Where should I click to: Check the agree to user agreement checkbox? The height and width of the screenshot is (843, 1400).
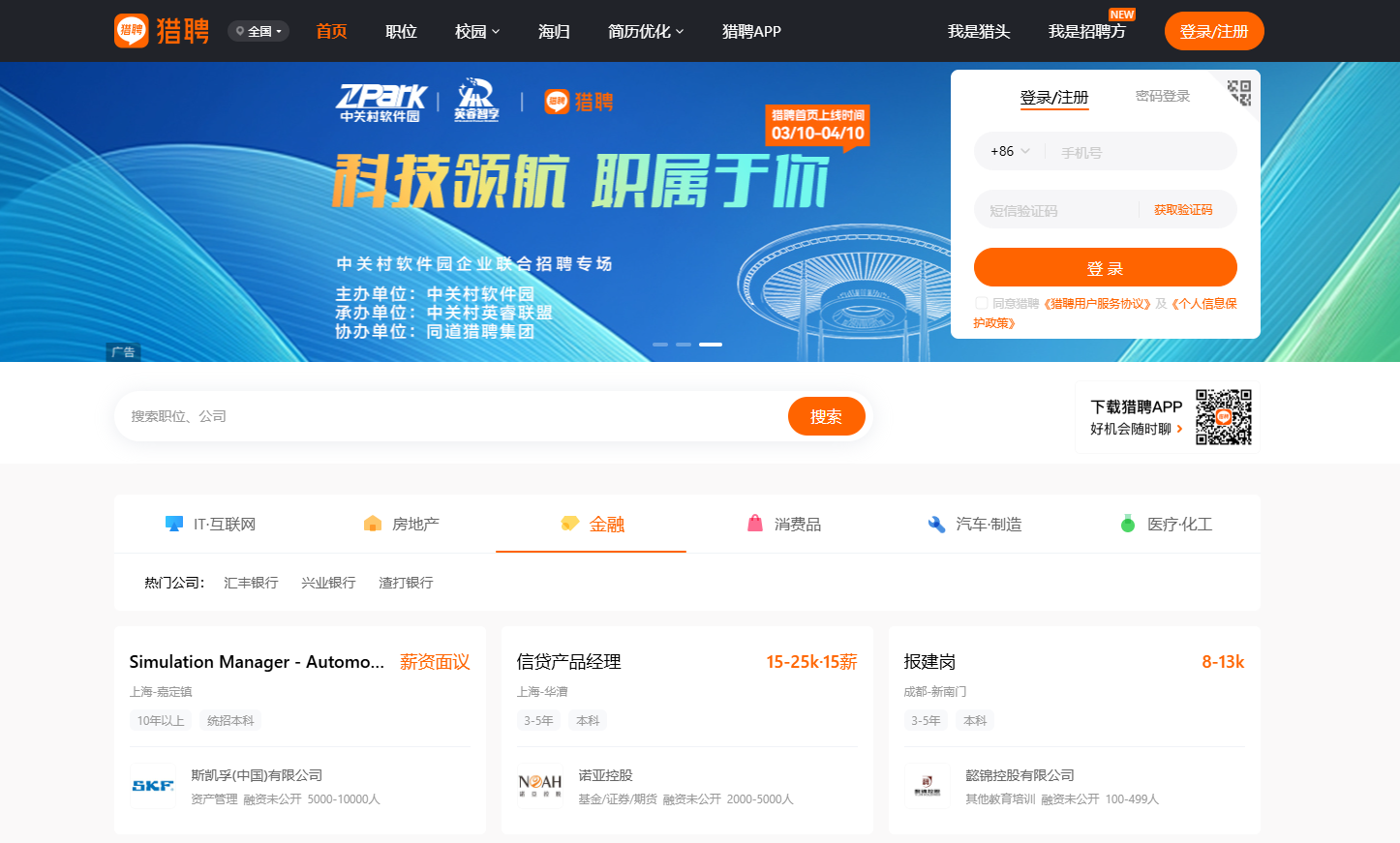coord(982,303)
